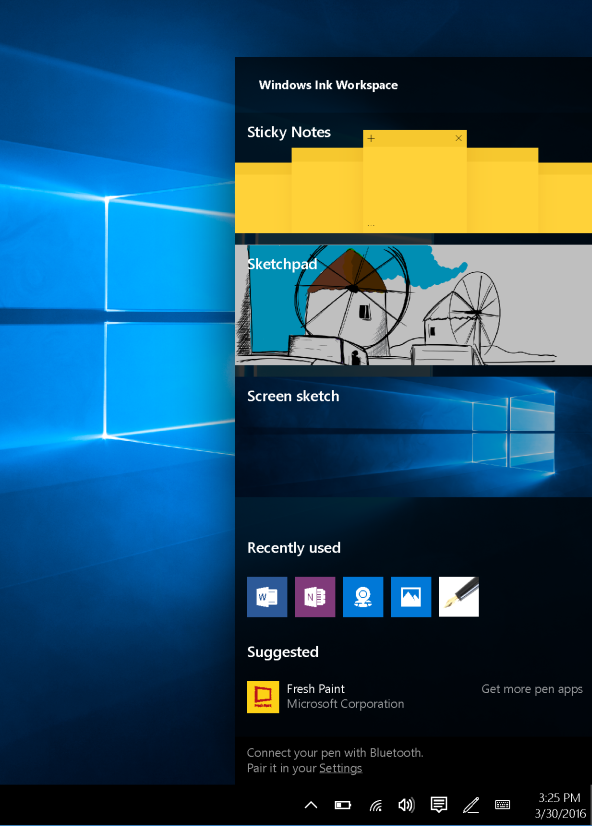Show hidden tray icons chevron
The width and height of the screenshot is (592, 826).
pos(311,805)
